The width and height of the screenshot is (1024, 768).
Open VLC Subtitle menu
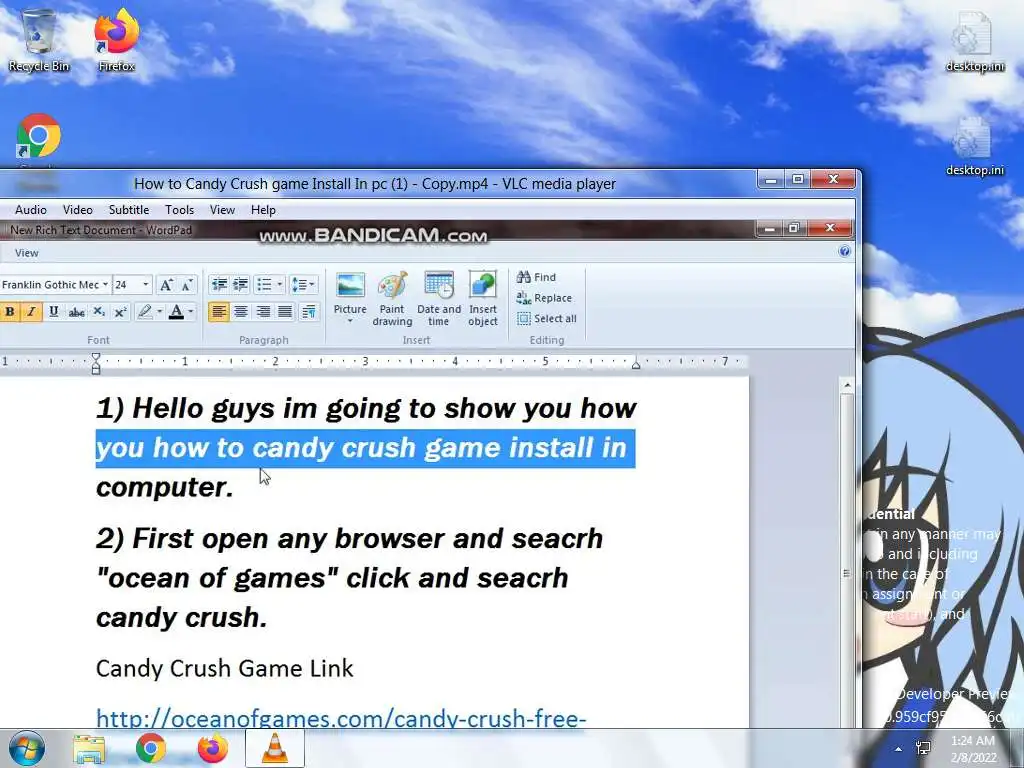point(129,210)
